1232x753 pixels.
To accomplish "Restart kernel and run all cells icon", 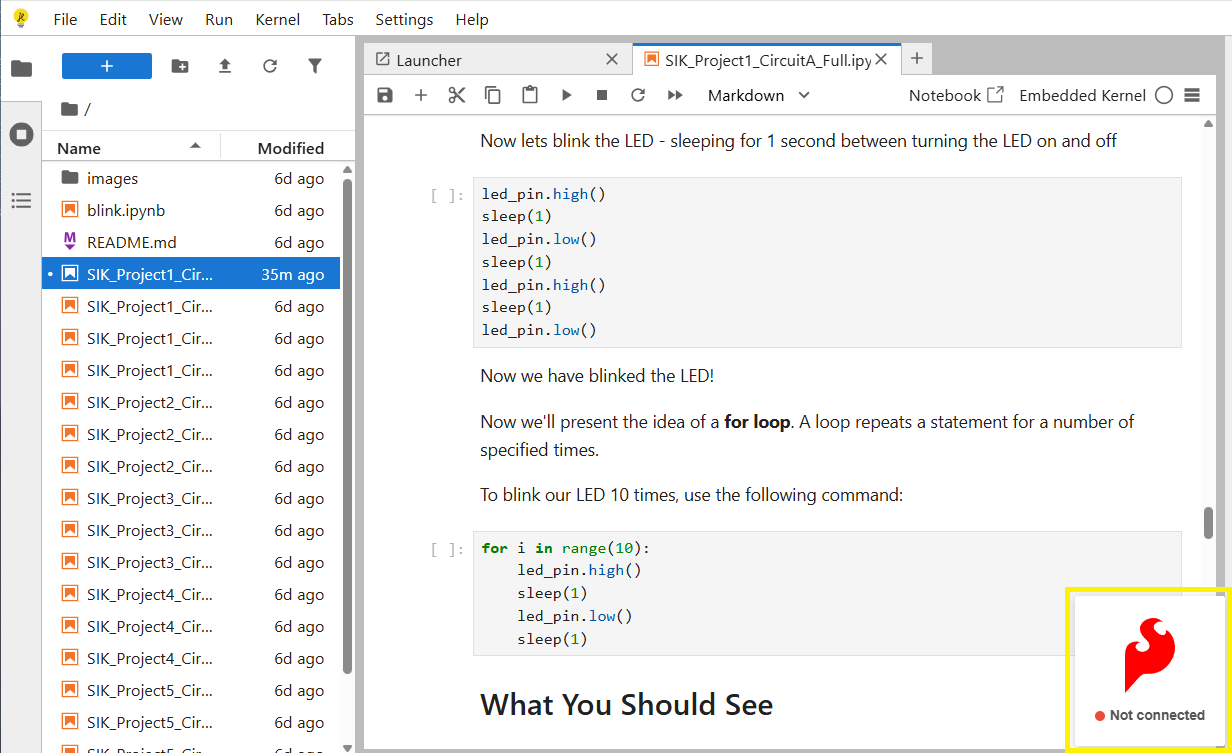I will [675, 95].
